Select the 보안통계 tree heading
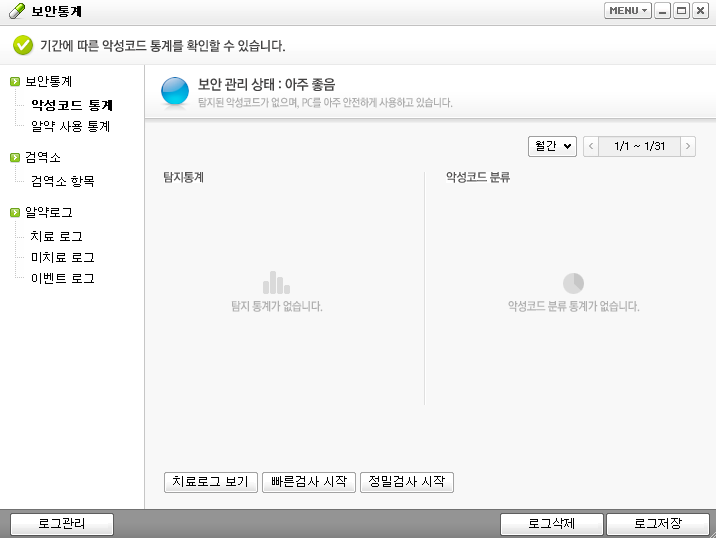The width and height of the screenshot is (716, 538). (x=48, y=81)
